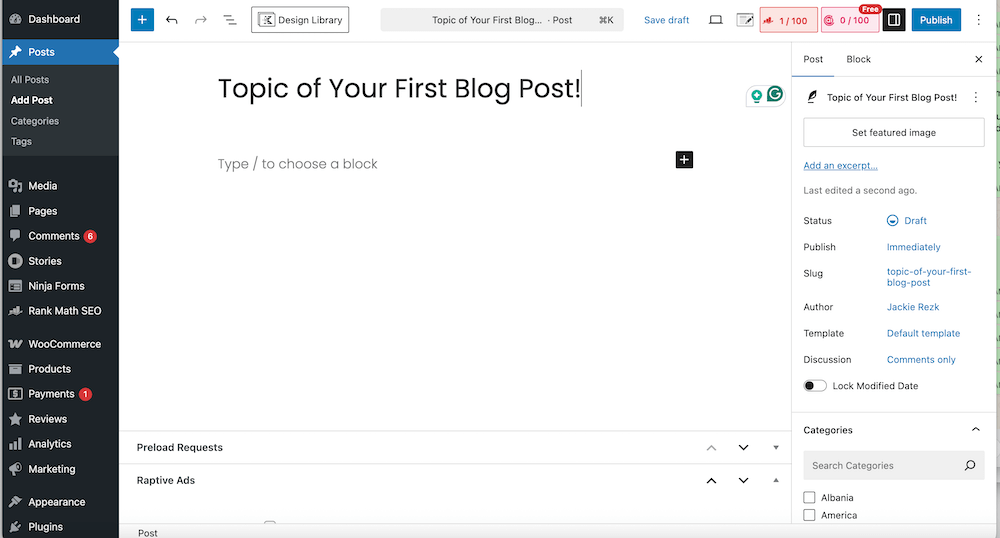Switch to the Post tab
The height and width of the screenshot is (538, 1000).
(812, 59)
